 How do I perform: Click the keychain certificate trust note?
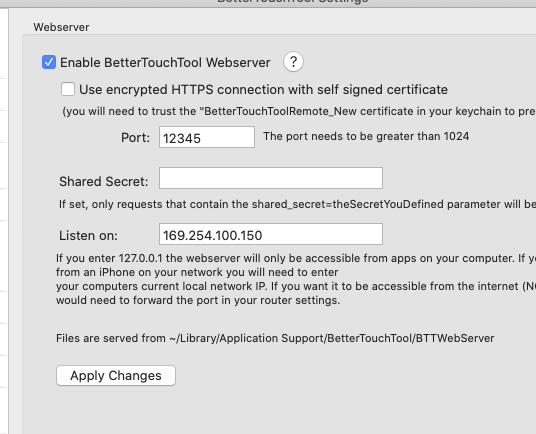(299, 111)
